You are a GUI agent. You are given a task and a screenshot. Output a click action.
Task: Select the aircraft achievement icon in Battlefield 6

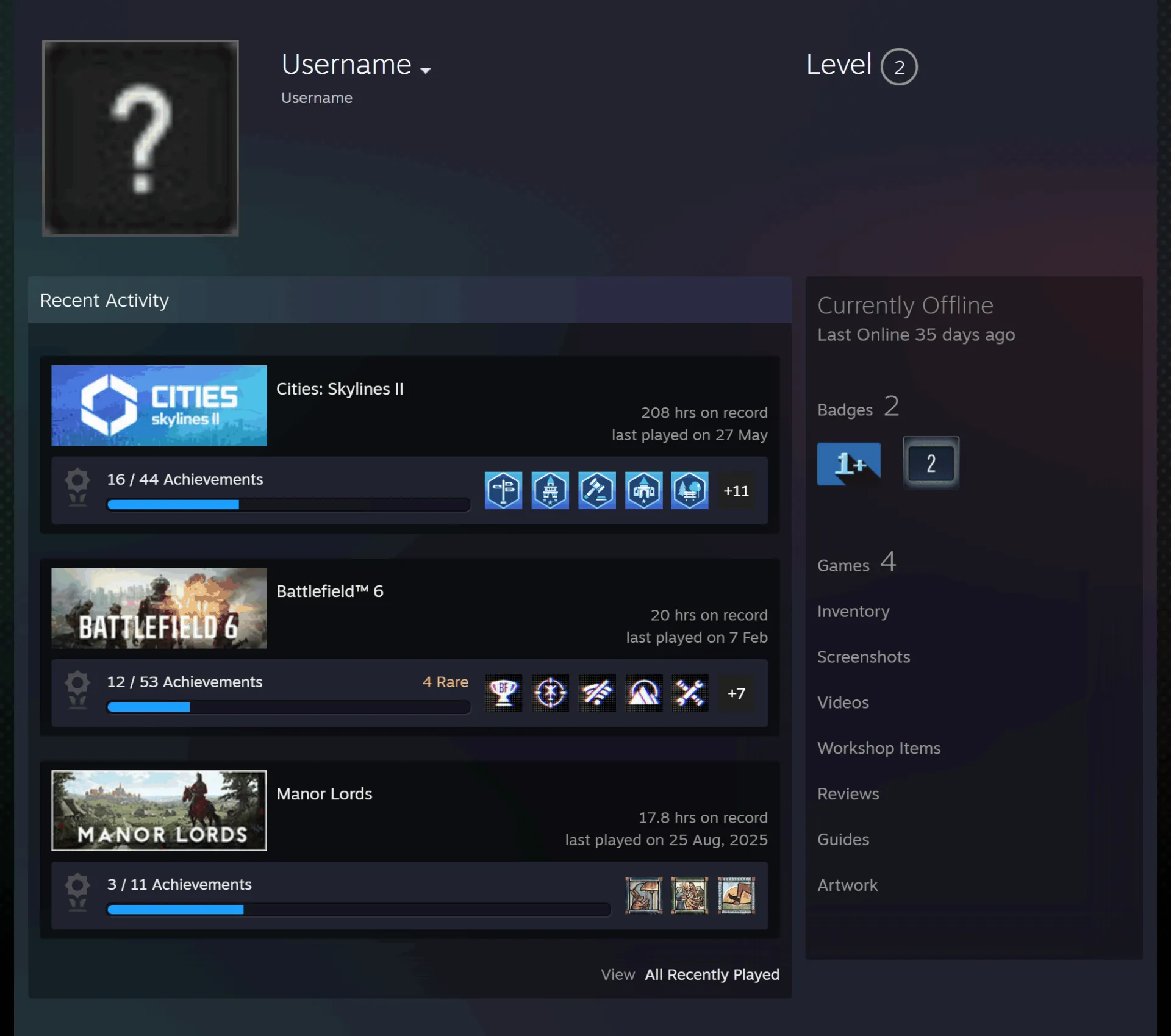(x=597, y=693)
